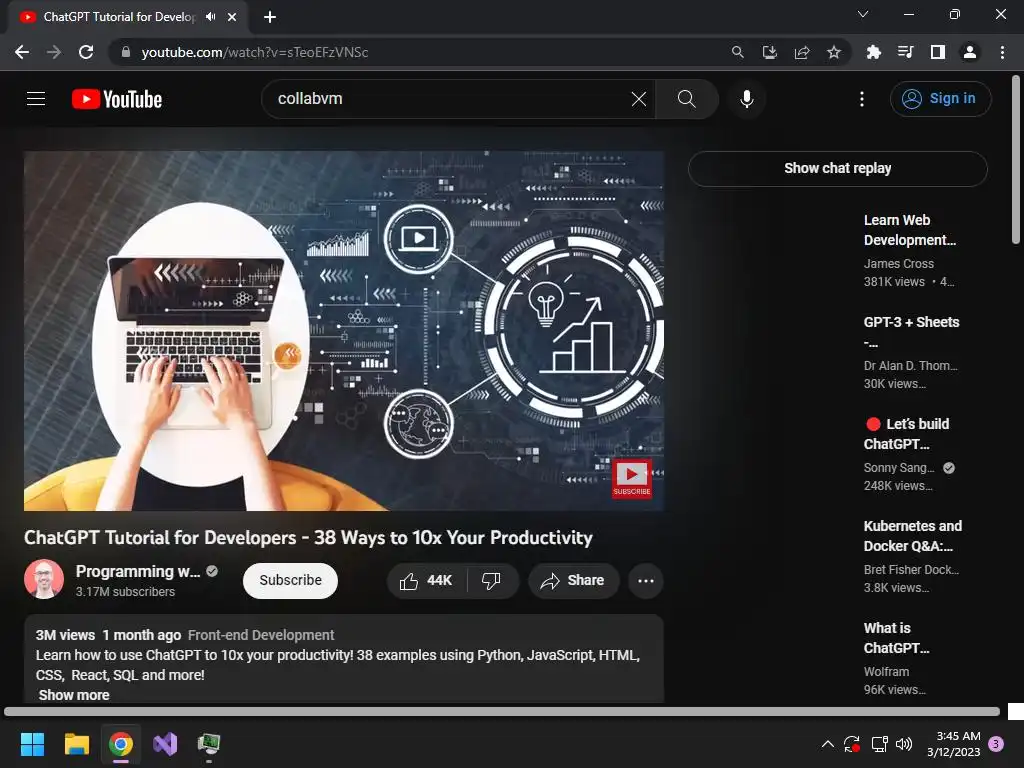The image size is (1024, 768).
Task: Click the vertical page scrollbar
Action: (x=1016, y=160)
